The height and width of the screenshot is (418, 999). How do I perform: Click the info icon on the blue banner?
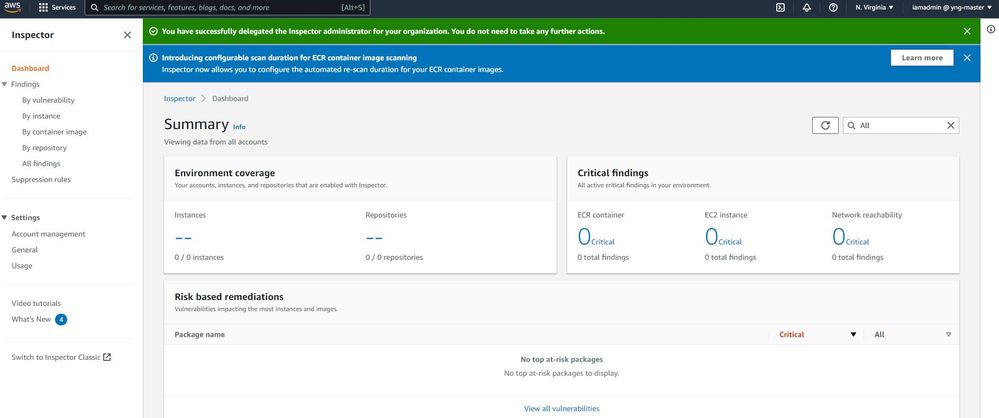[154, 57]
